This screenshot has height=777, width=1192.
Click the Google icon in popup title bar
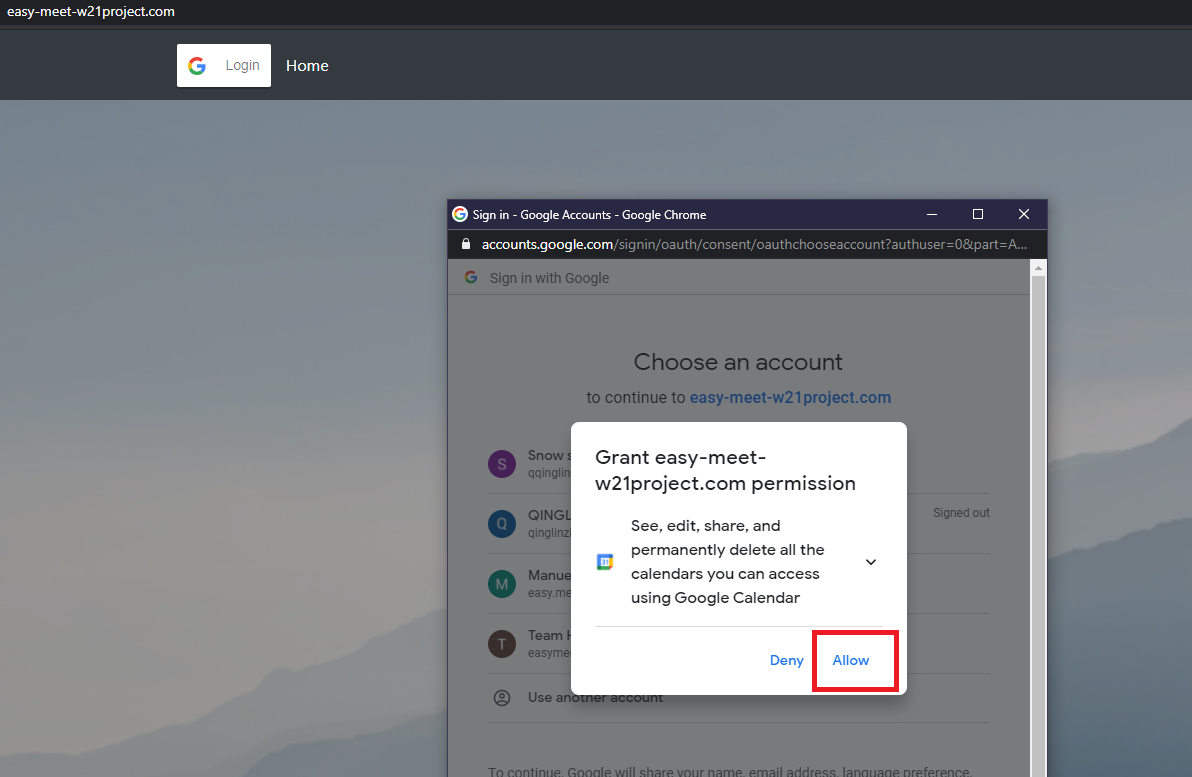tap(460, 214)
